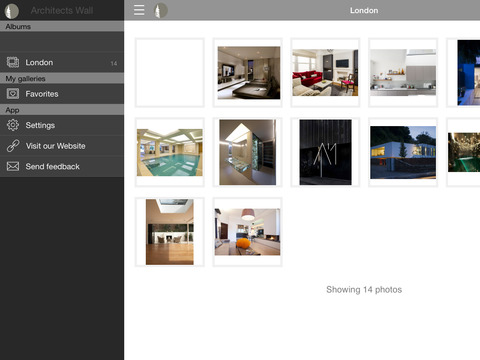Select Send feedback
This screenshot has height=360, width=480.
[62, 166]
